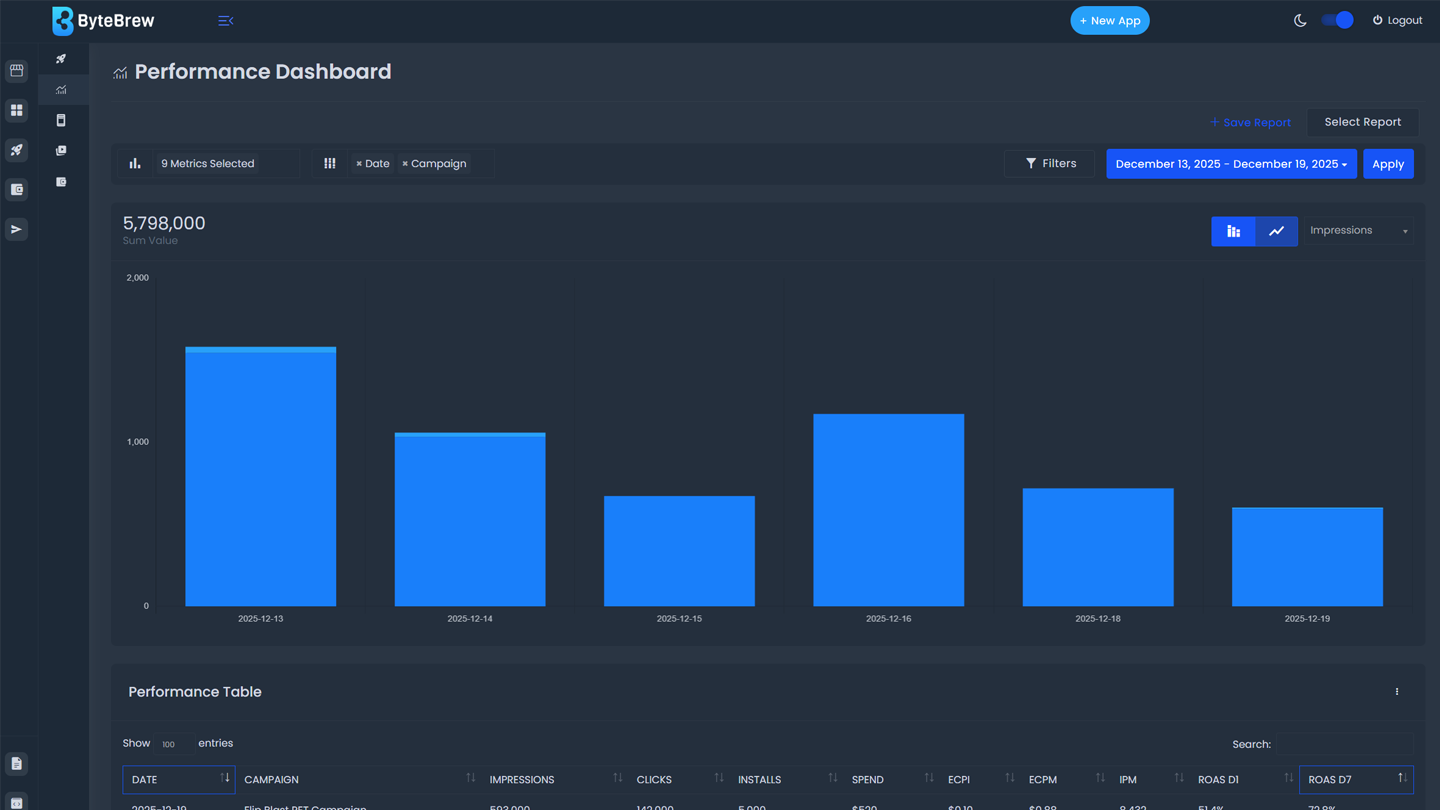Screen dimensions: 1440x810
Task: Sort table by Campaign column
Action: click(x=358, y=780)
